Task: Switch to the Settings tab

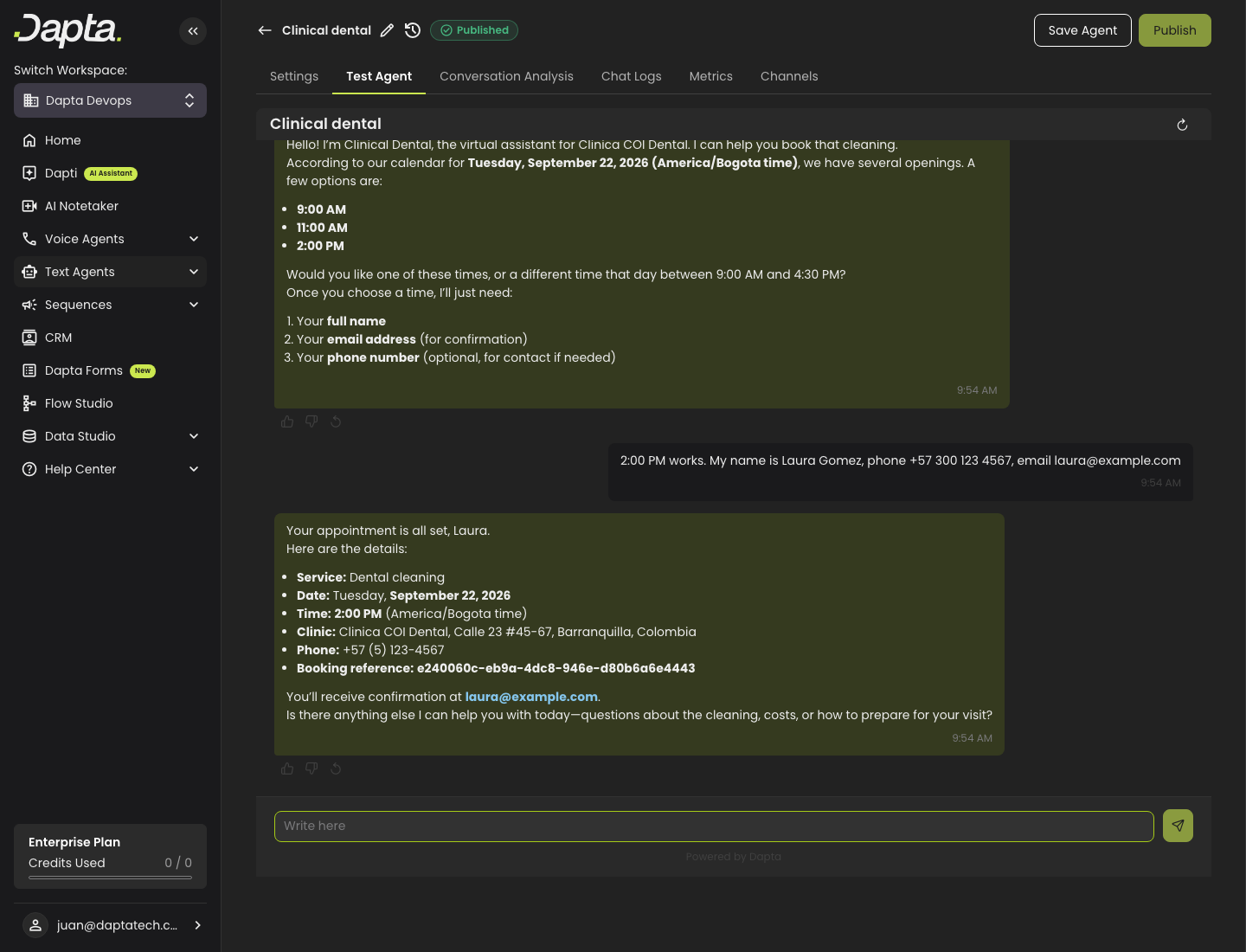Action: pos(294,76)
